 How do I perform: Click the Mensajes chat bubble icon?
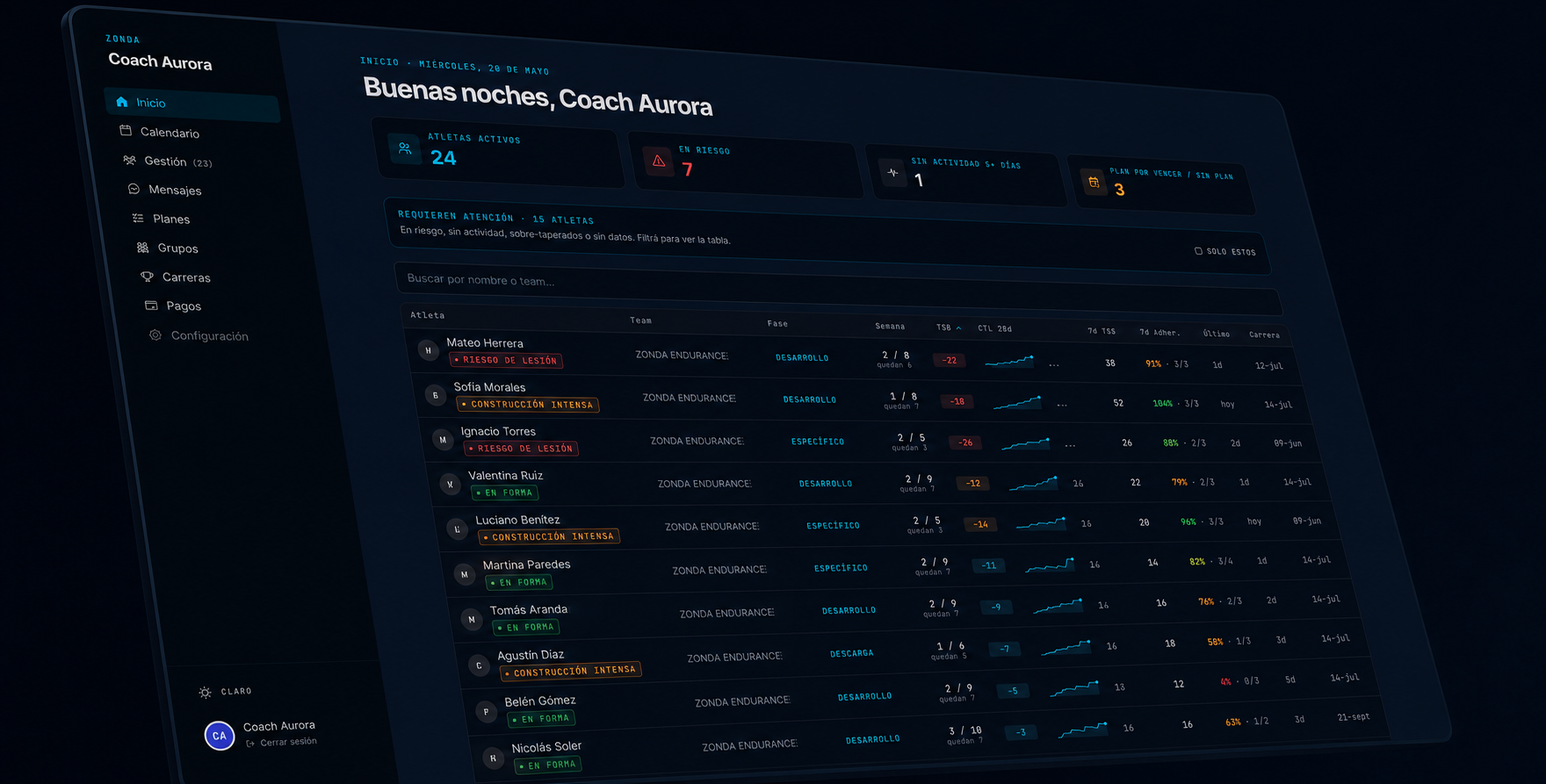tap(134, 189)
